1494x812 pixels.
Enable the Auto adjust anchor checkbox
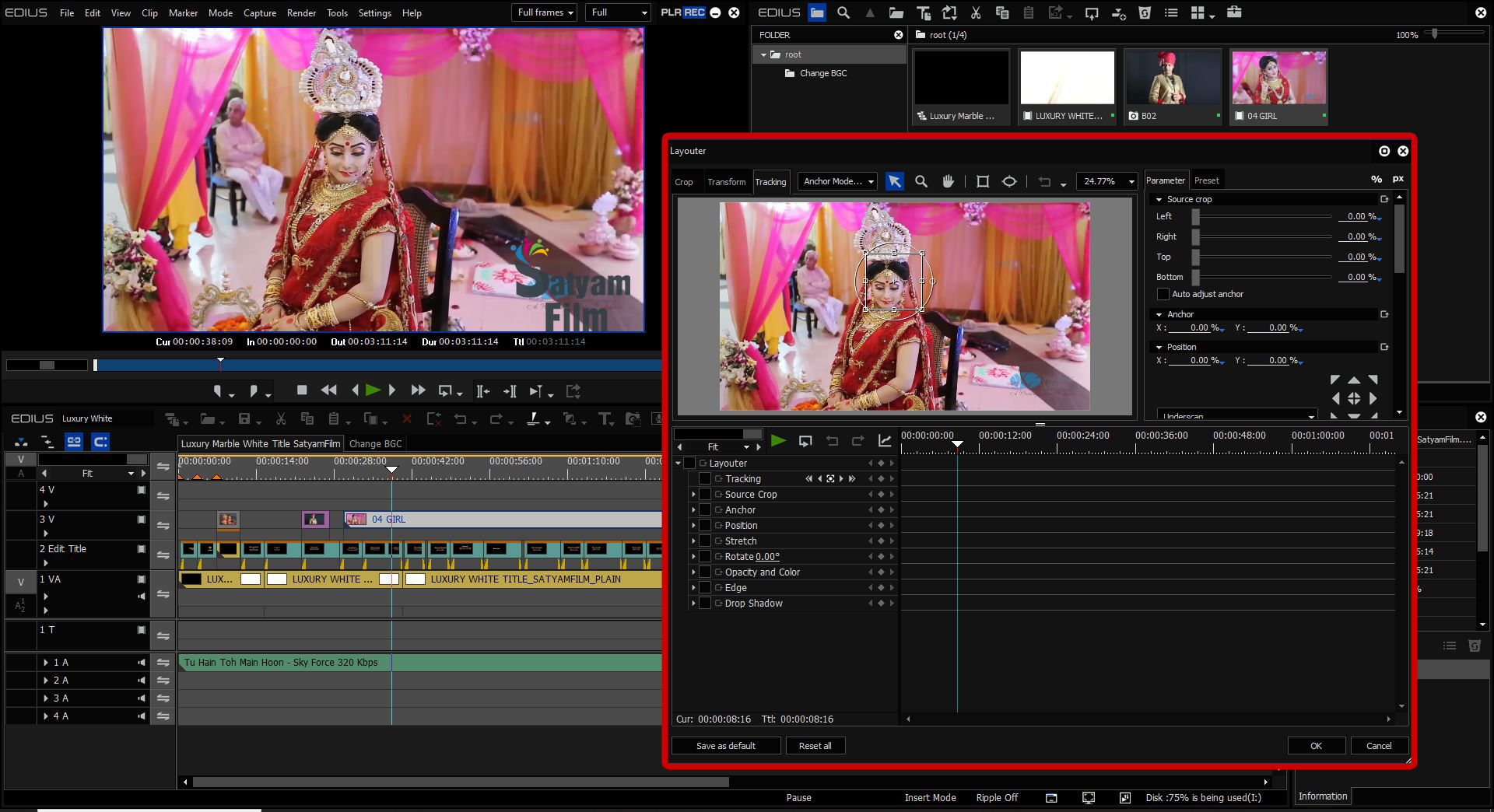pyautogui.click(x=1163, y=294)
